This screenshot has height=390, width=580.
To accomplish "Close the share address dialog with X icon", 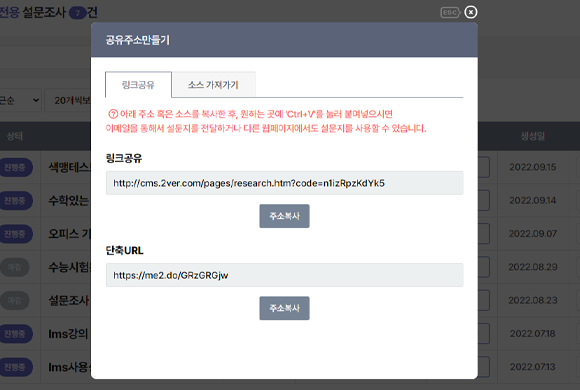I will (x=471, y=12).
